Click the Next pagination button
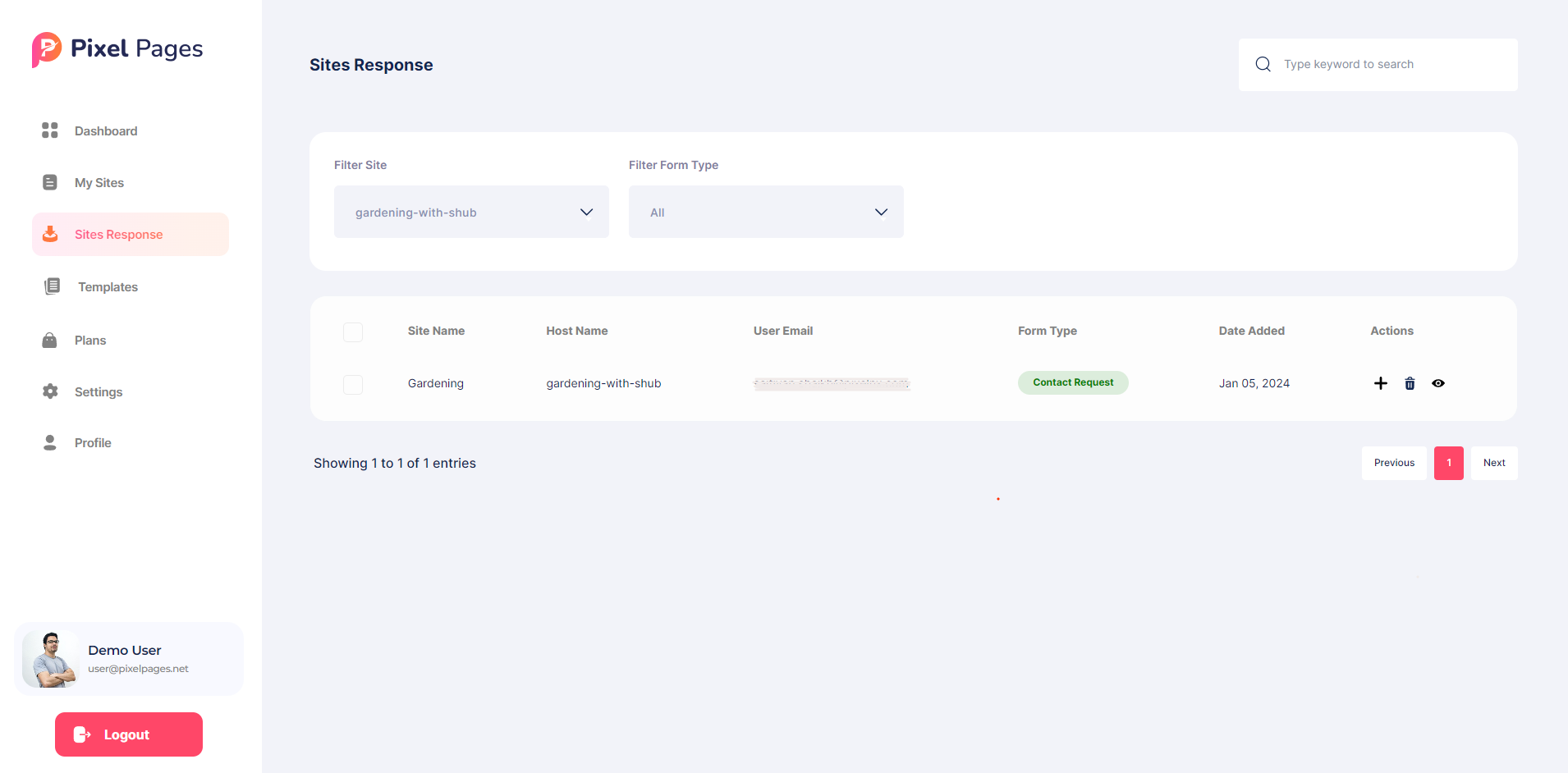The height and width of the screenshot is (773, 1568). coord(1494,463)
